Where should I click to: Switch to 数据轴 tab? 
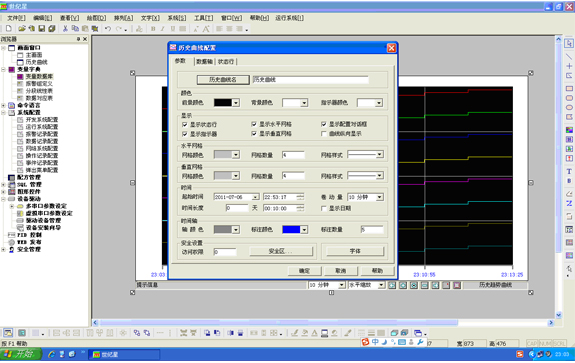point(204,62)
